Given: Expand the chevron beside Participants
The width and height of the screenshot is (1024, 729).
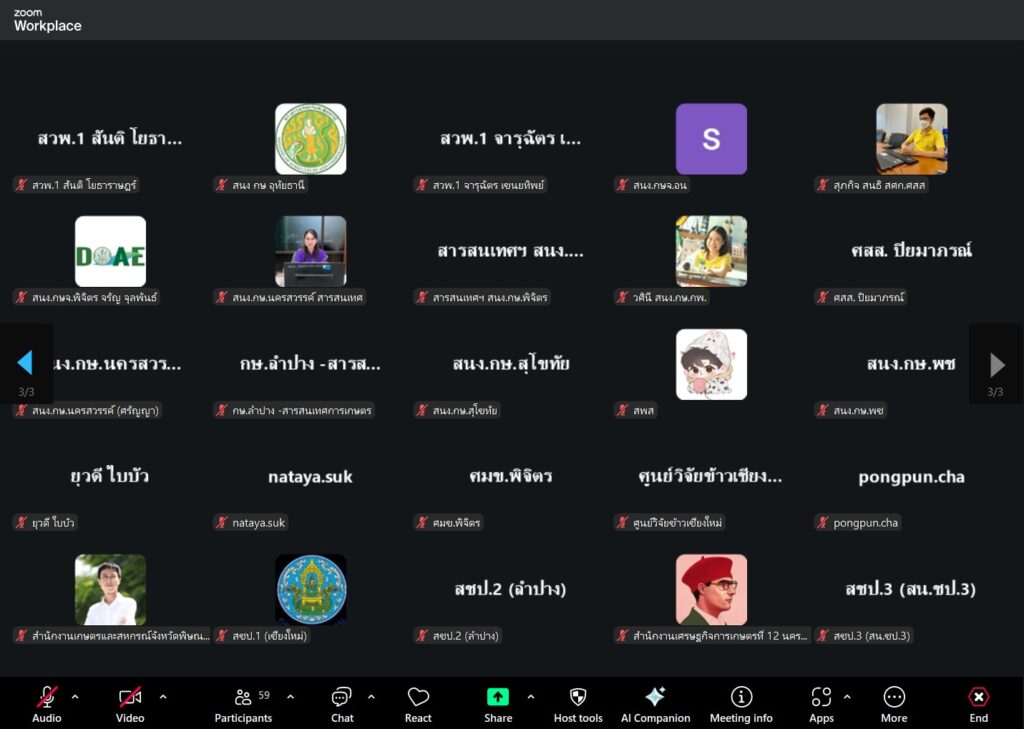Looking at the screenshot, I should (x=291, y=697).
